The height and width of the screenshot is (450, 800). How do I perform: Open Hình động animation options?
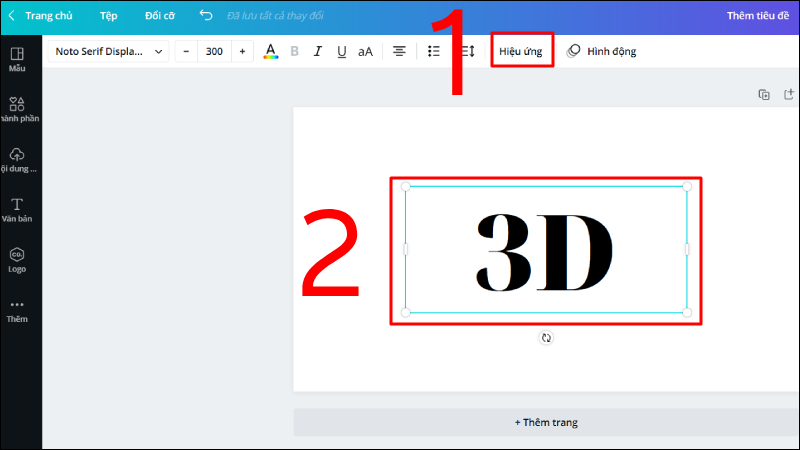click(x=601, y=51)
